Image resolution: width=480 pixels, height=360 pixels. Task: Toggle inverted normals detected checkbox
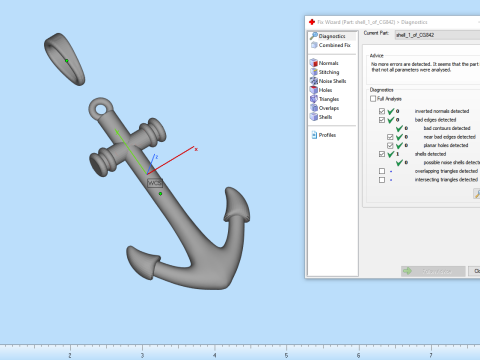382,111
